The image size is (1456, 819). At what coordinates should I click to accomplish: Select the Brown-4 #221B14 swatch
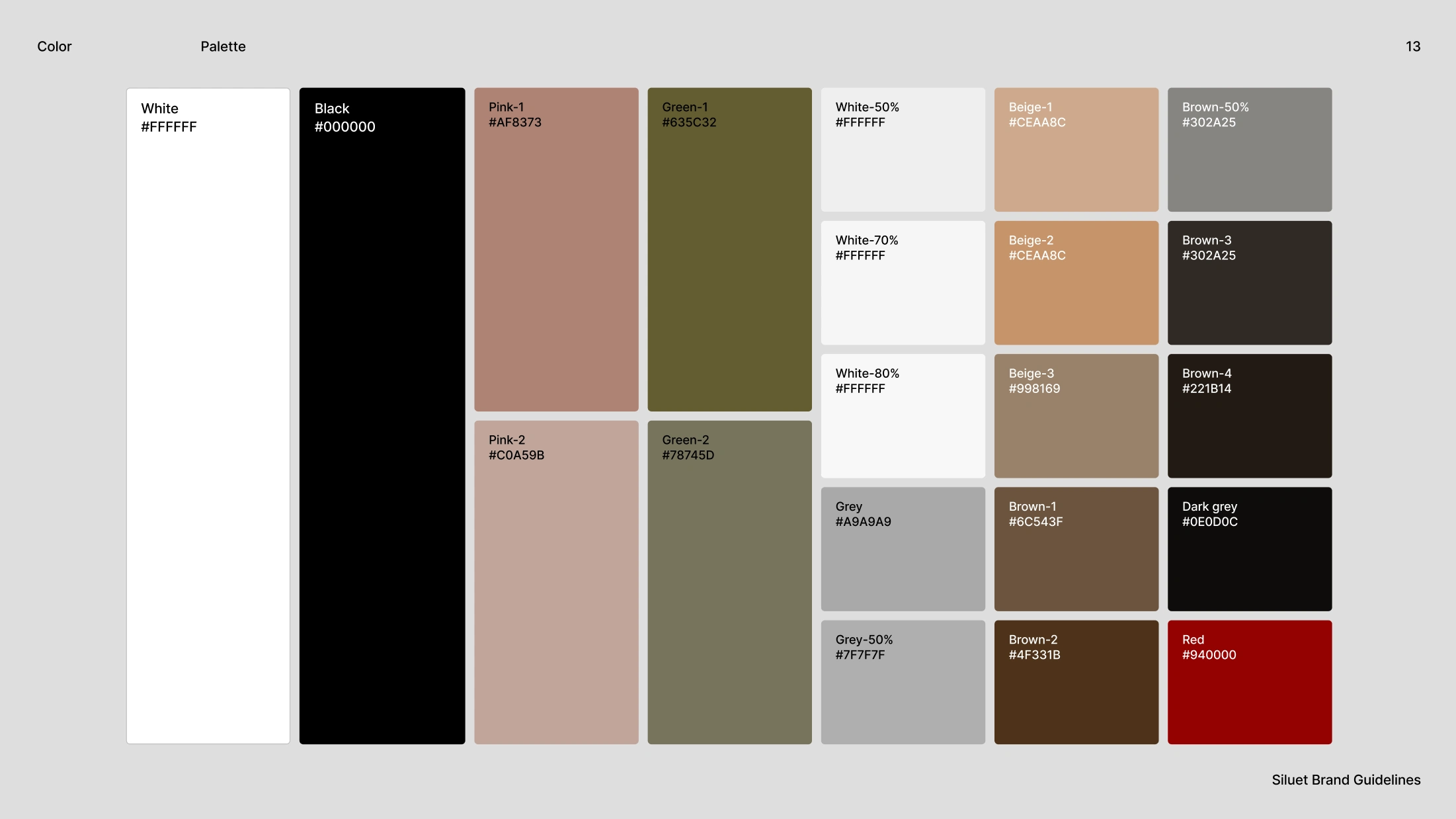coord(1249,415)
